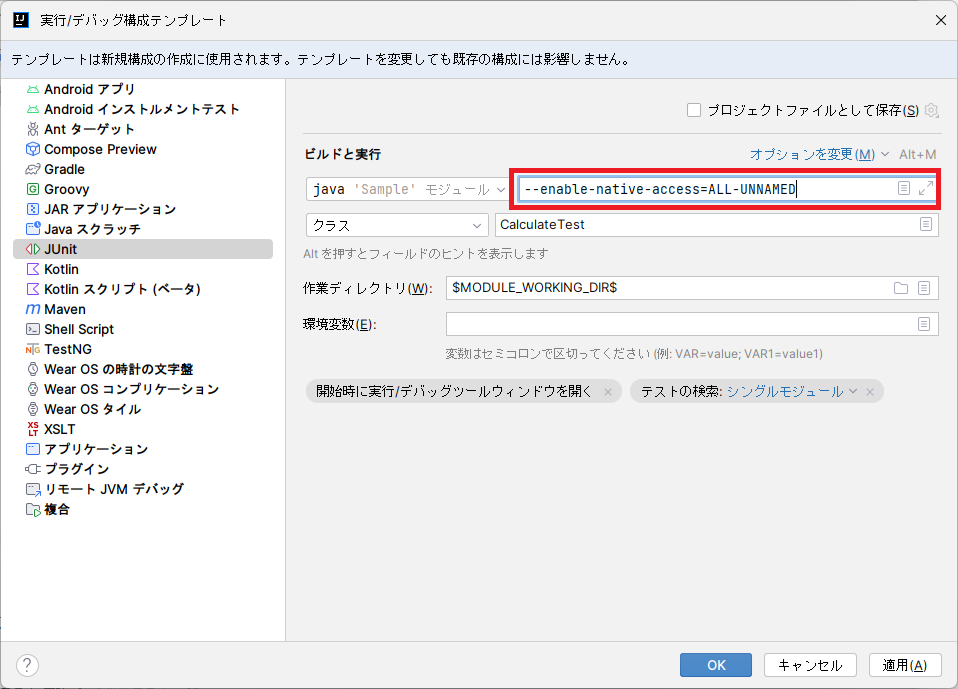The image size is (958, 689).
Task: Select アプリケーション template
Action: pos(143,449)
